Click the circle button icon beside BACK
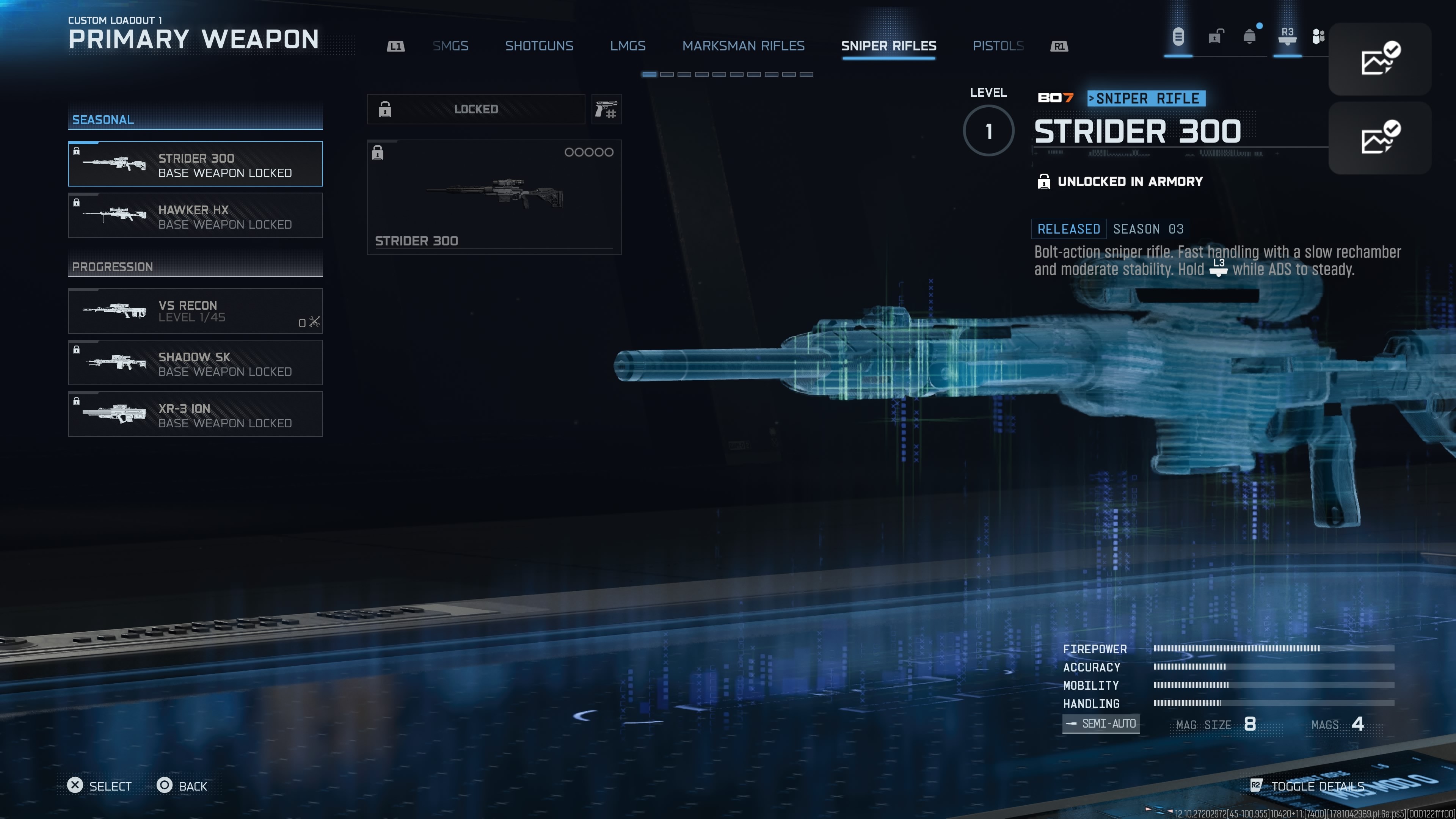The height and width of the screenshot is (819, 1456). pos(165,785)
